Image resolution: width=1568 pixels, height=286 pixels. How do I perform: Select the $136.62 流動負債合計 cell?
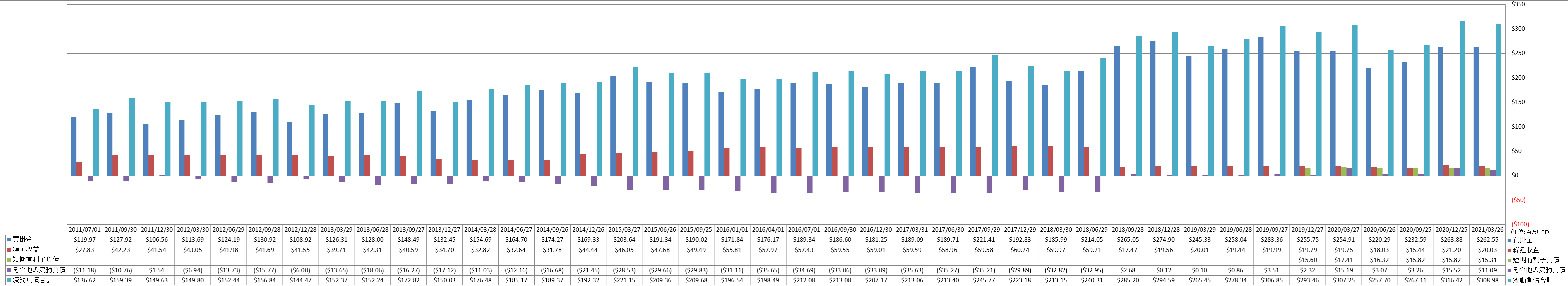(x=85, y=281)
